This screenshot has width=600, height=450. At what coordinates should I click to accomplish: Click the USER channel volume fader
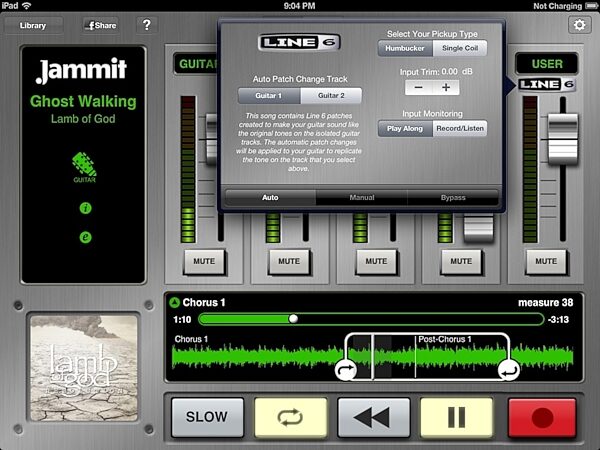click(562, 139)
